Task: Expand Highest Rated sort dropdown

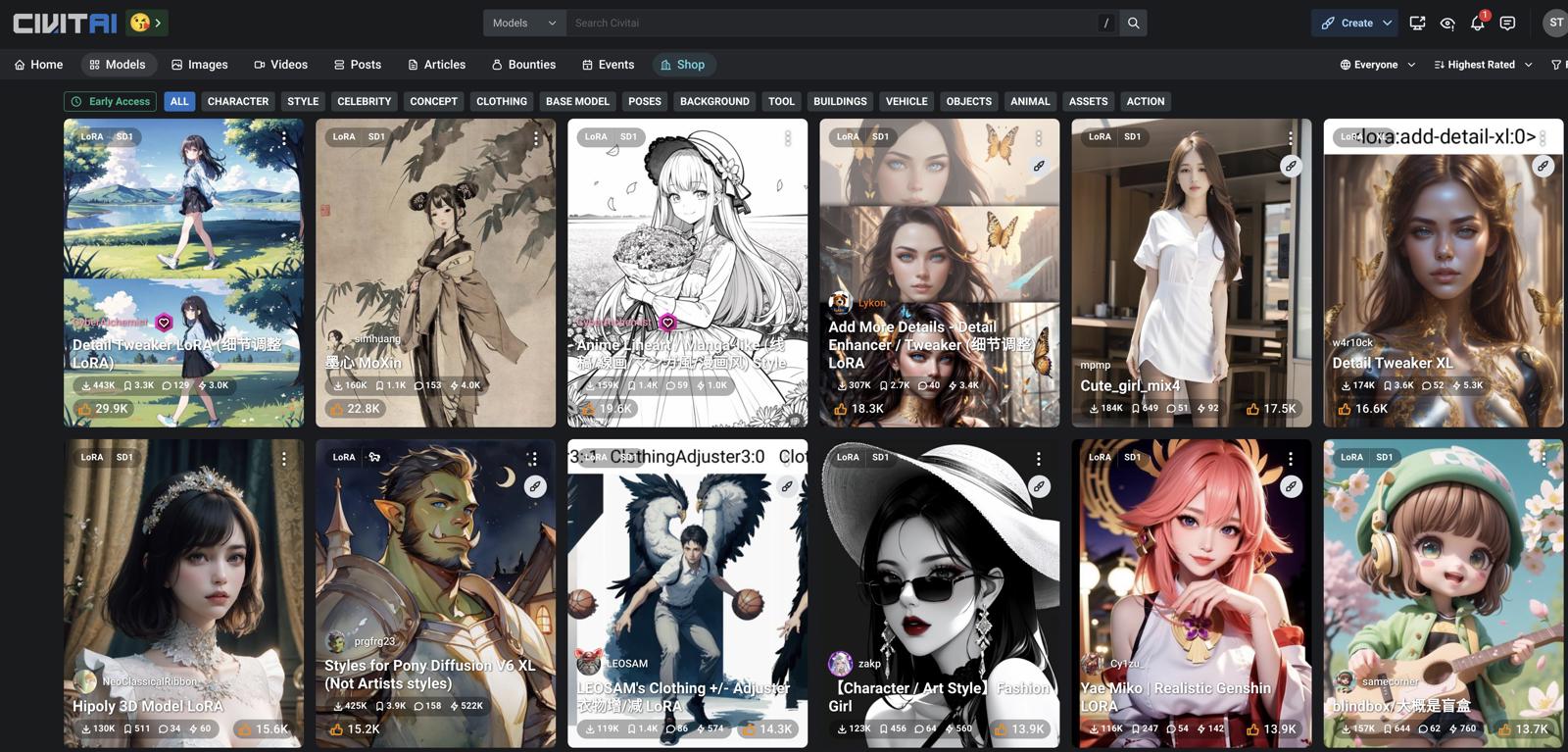Action: click(1483, 65)
